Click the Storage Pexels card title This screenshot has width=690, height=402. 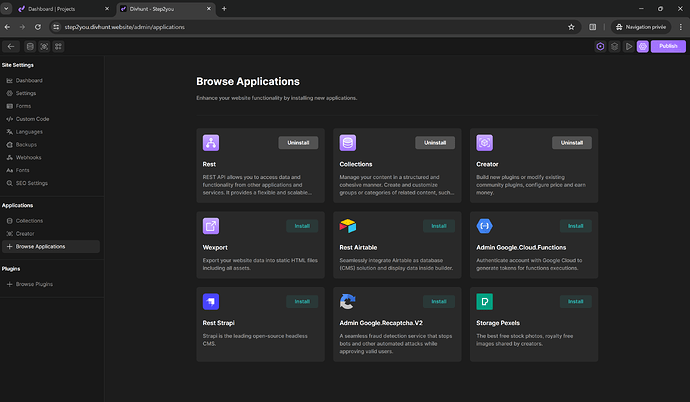(498, 323)
